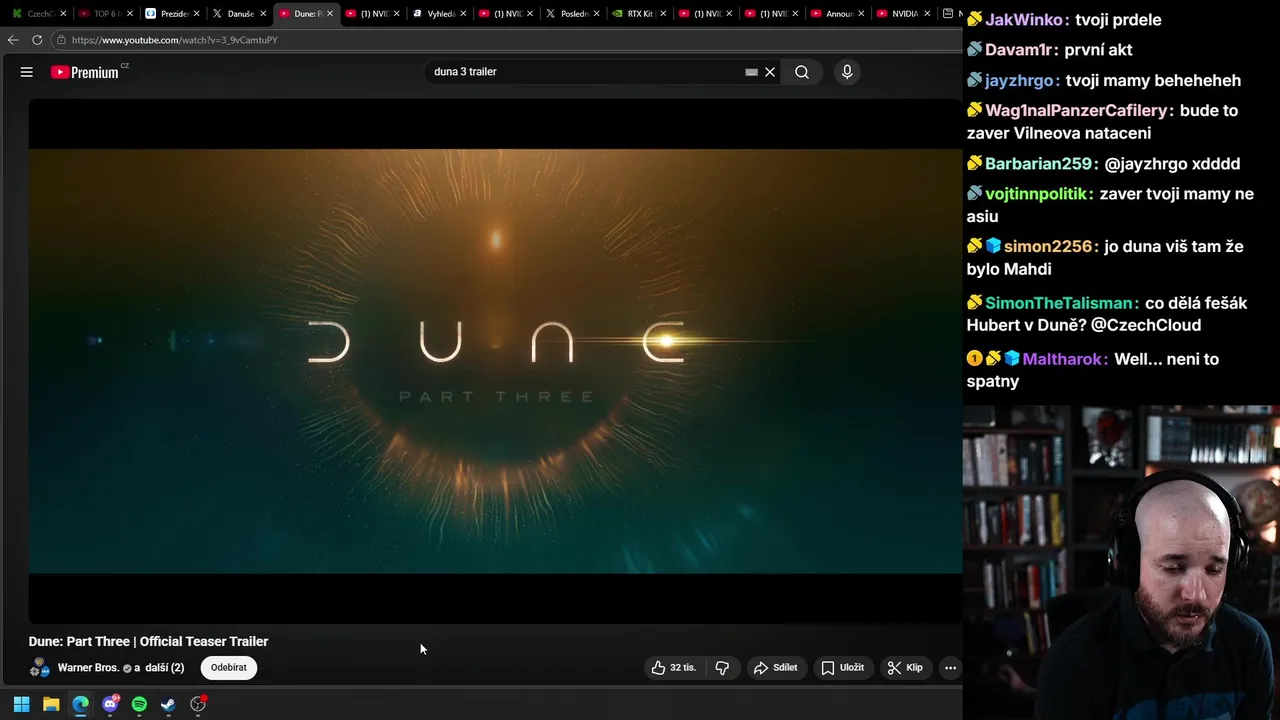Run search with the magnifier button
The width and height of the screenshot is (1280, 720).
(802, 72)
